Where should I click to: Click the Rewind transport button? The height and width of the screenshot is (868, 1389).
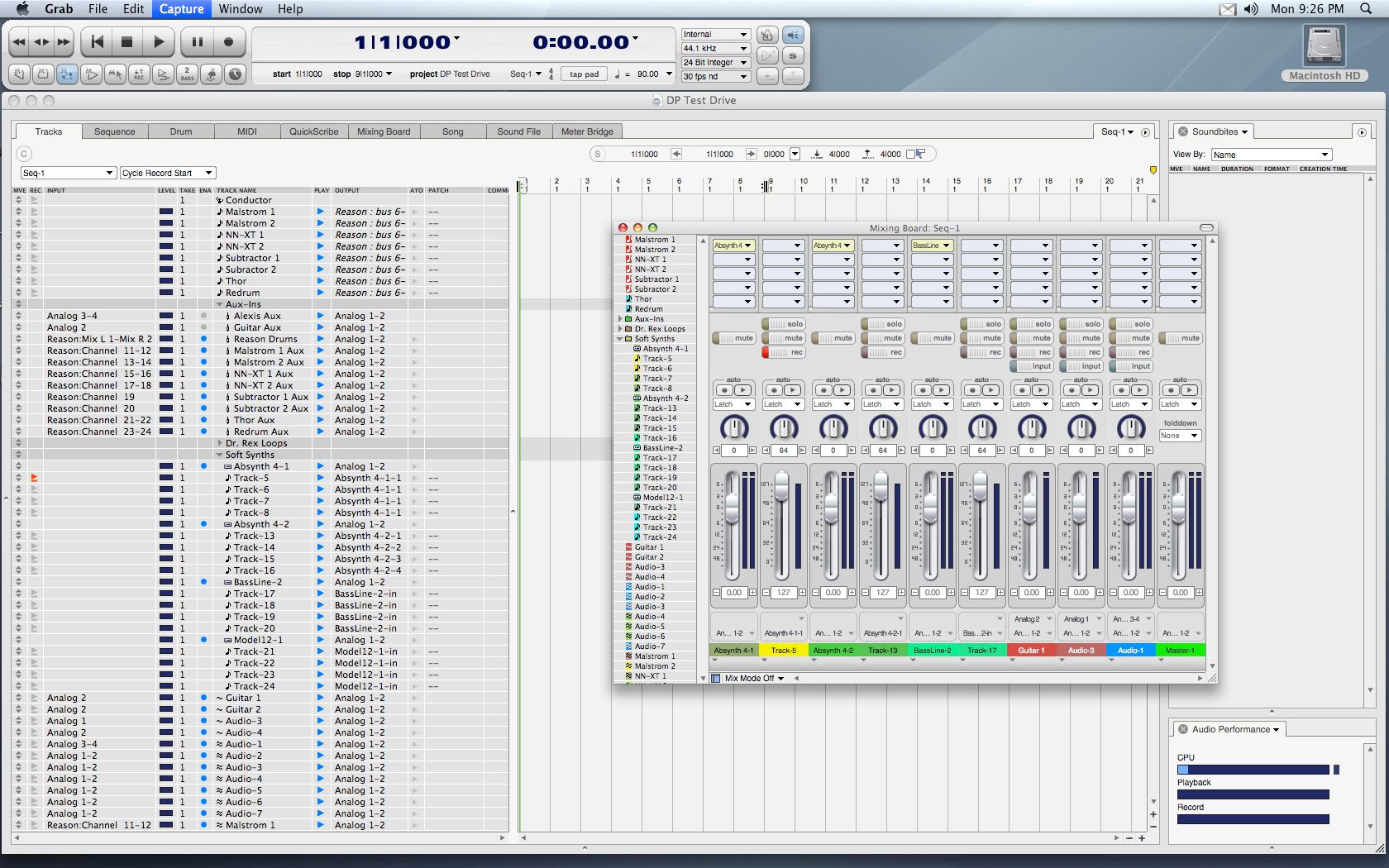click(x=18, y=41)
